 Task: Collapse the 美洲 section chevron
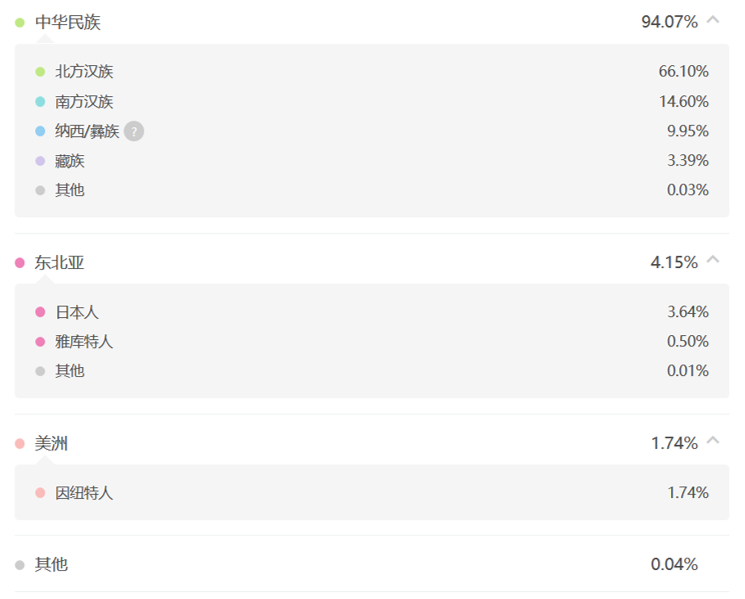[713, 441]
